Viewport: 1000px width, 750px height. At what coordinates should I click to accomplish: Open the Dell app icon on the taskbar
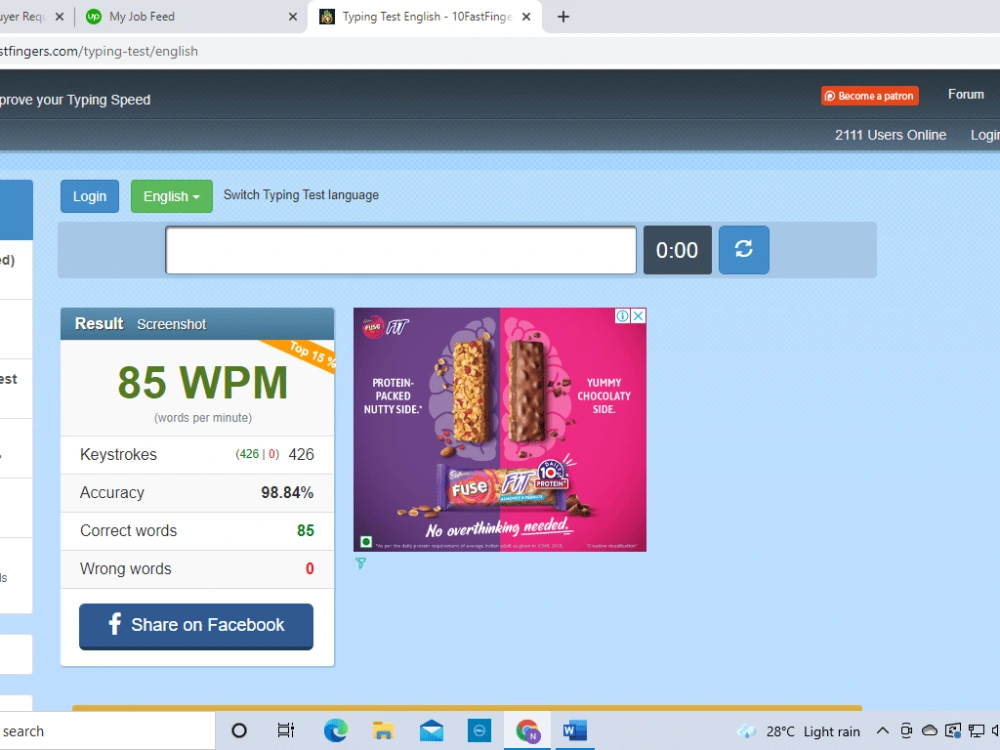pyautogui.click(x=479, y=730)
